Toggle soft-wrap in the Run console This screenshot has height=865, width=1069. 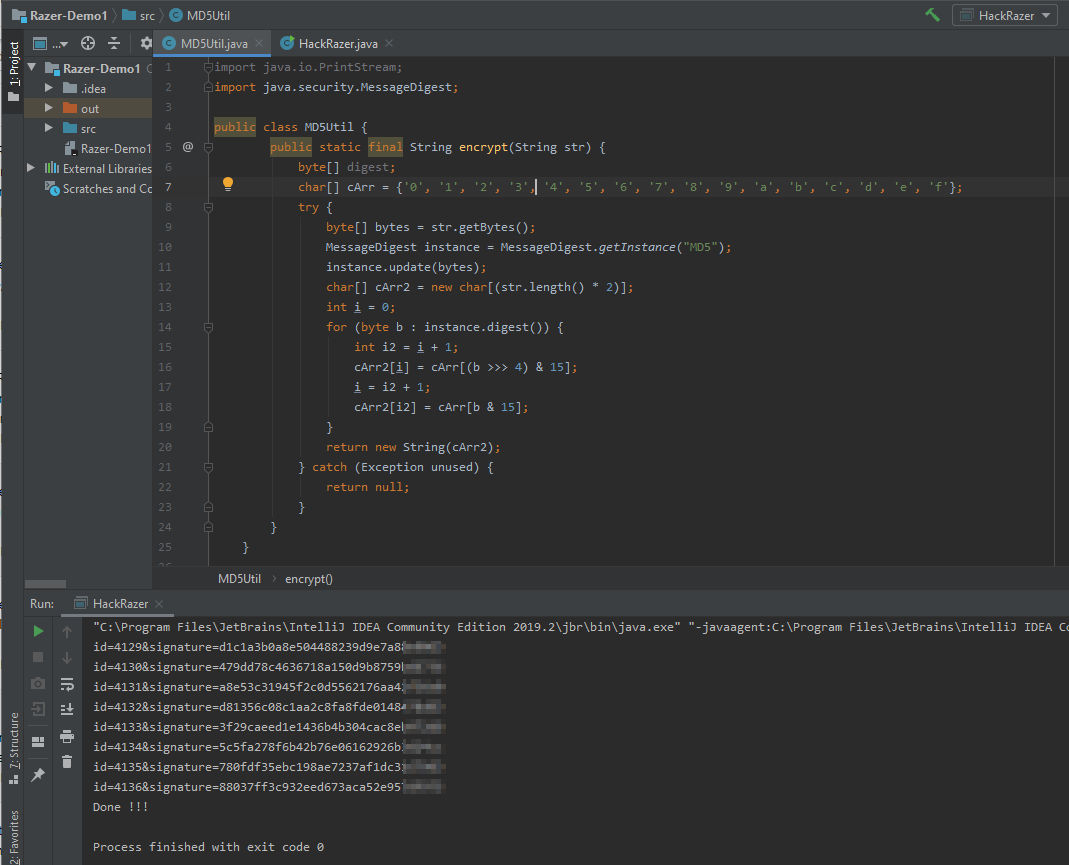[x=67, y=684]
